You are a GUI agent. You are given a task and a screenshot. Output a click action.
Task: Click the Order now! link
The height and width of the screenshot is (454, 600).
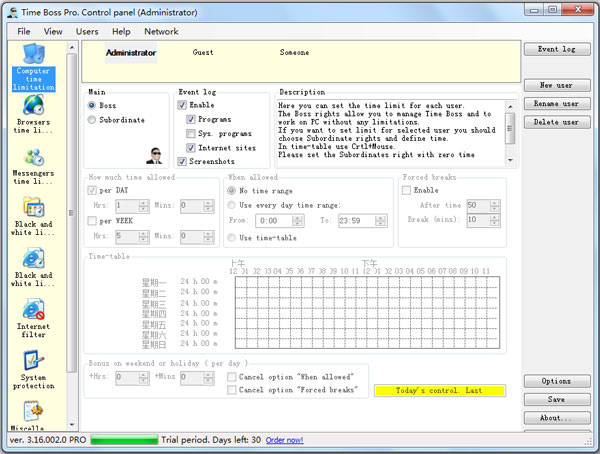pyautogui.click(x=286, y=440)
